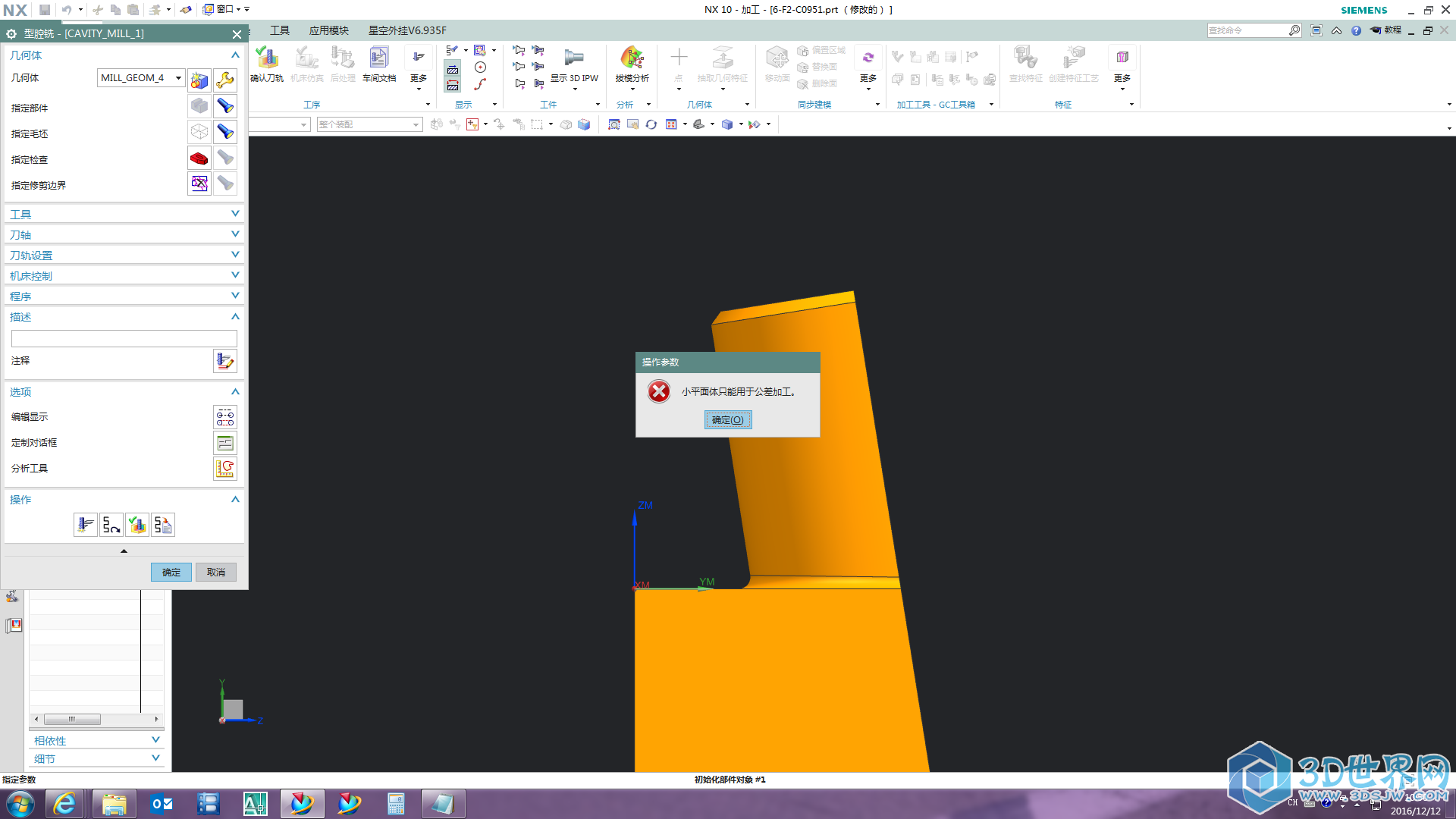This screenshot has height=819, width=1456.
Task: Click the 拔模分析 draft analysis ribbon icon
Action: tap(632, 64)
